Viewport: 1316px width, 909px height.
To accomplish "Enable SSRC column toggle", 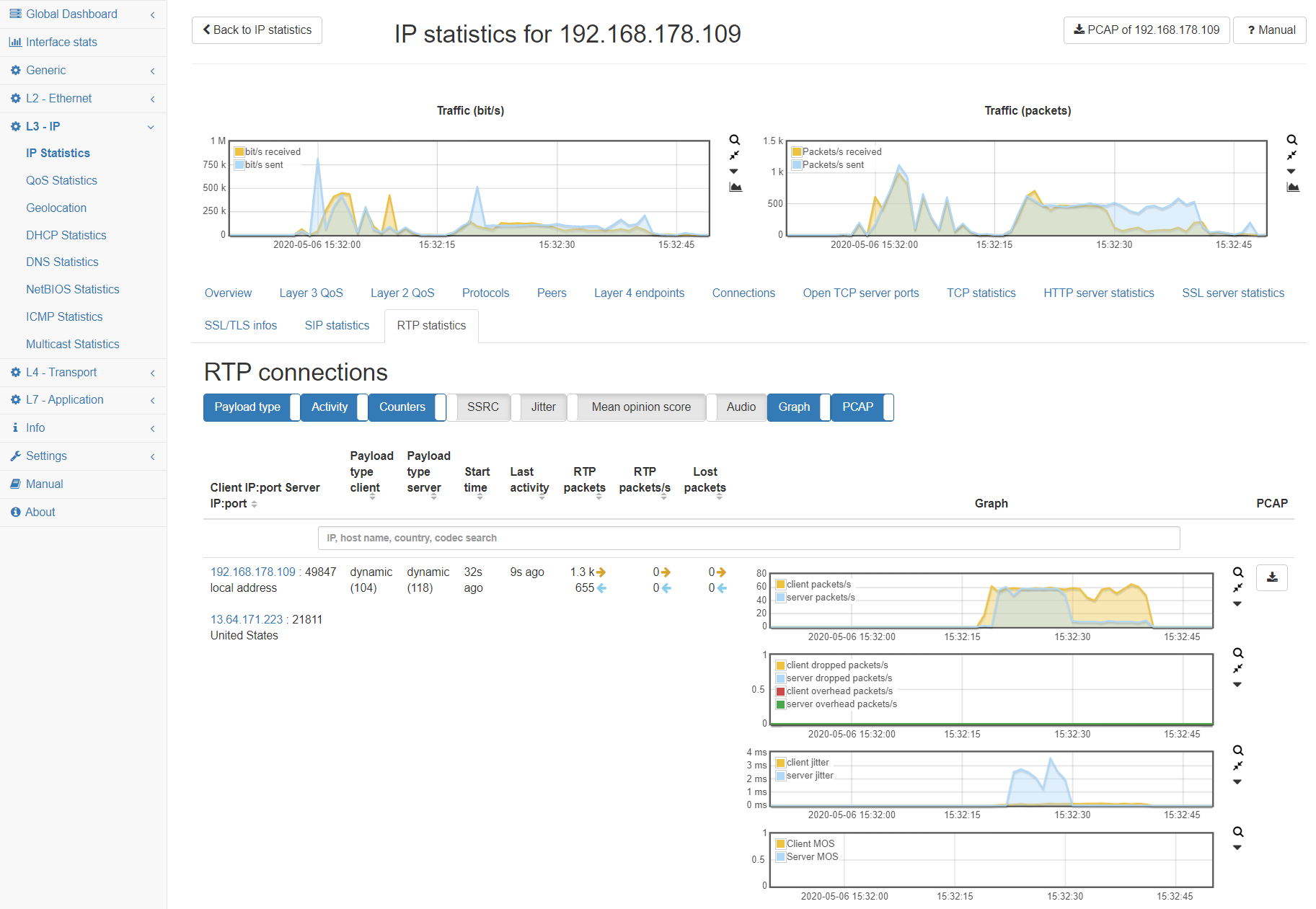I will 479,407.
